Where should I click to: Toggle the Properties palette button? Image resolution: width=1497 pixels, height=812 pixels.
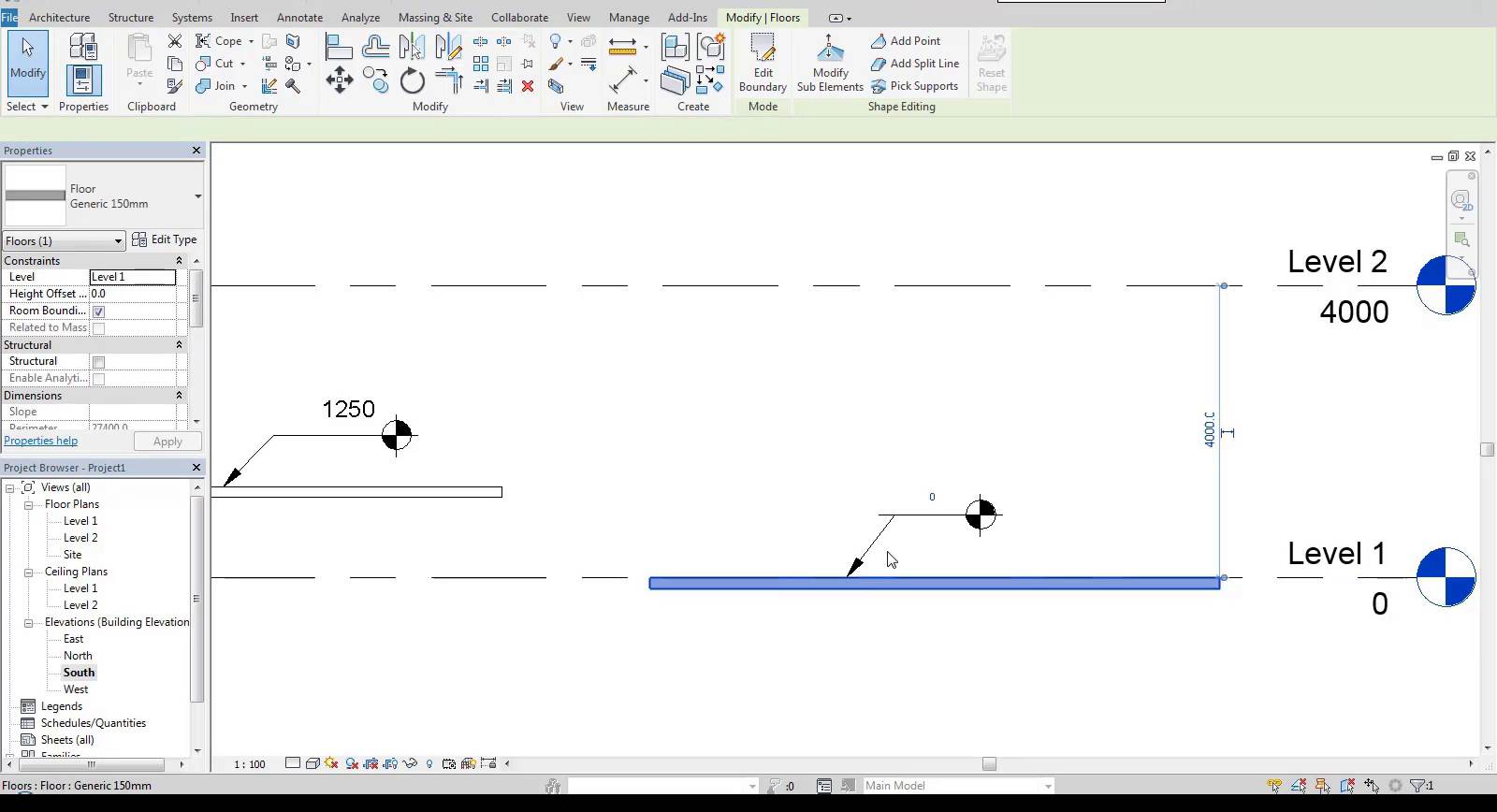(83, 80)
